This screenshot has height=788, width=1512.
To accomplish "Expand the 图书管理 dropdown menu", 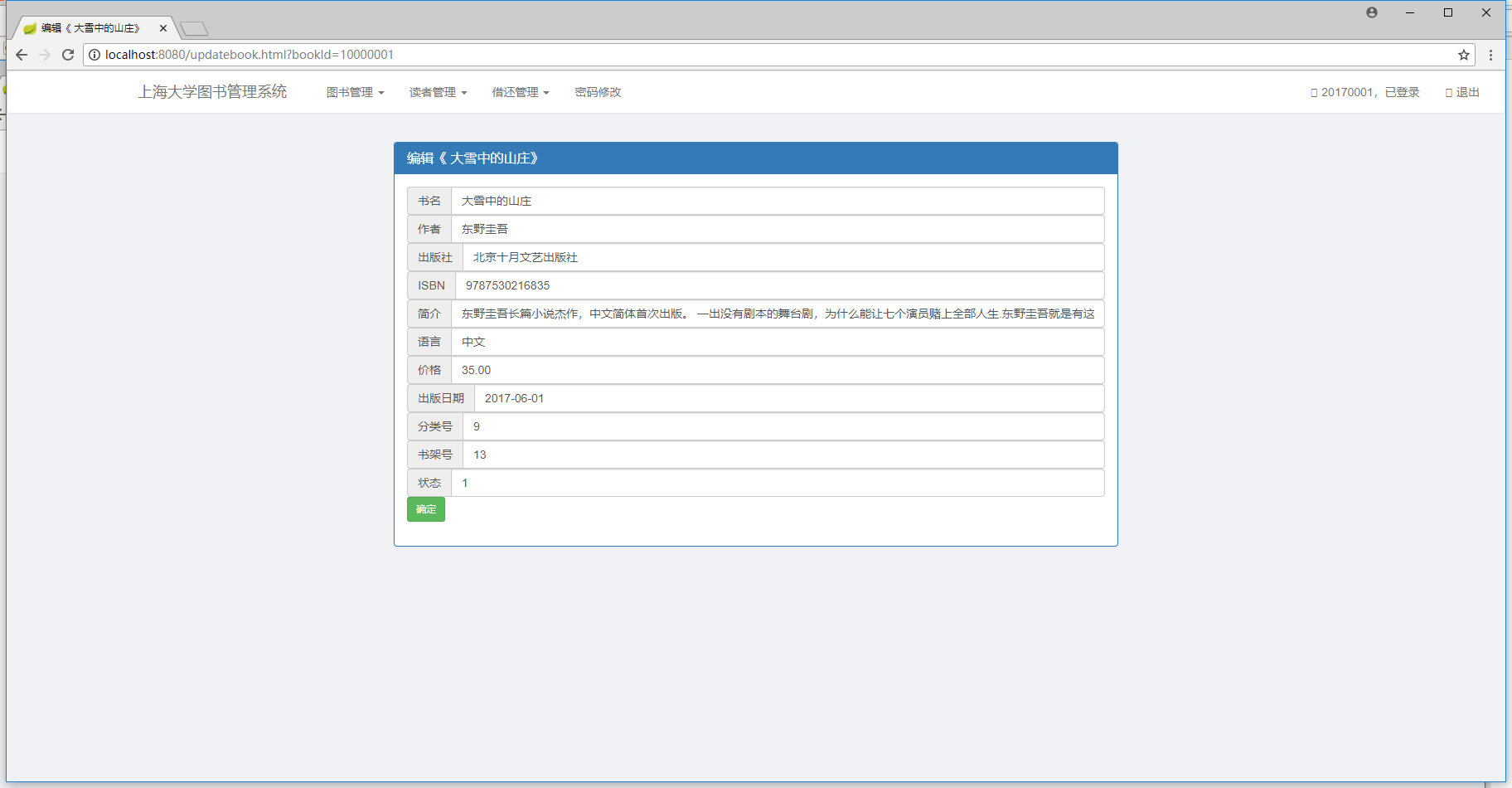I will (x=355, y=92).
